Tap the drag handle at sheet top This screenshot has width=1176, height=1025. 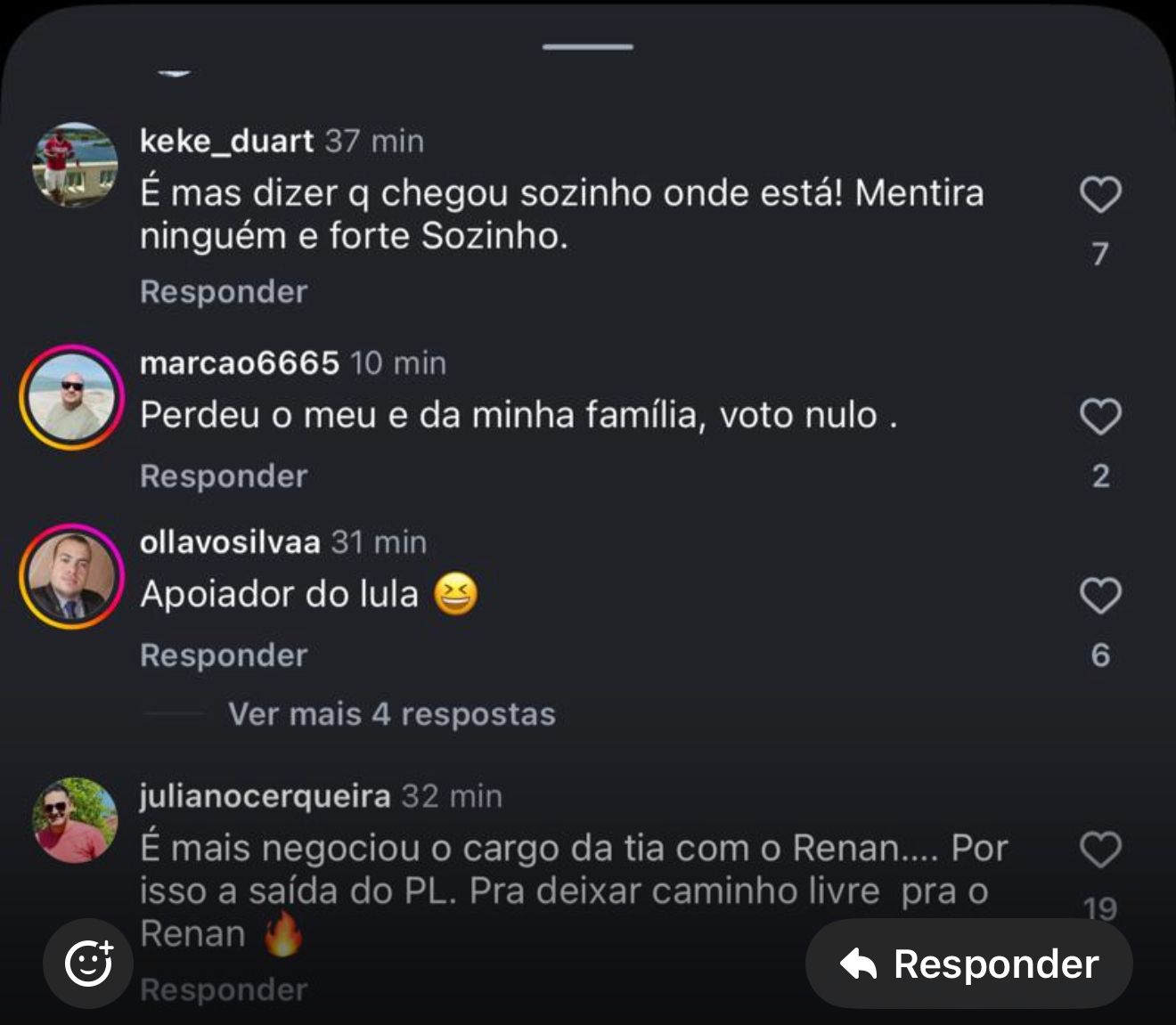[588, 46]
